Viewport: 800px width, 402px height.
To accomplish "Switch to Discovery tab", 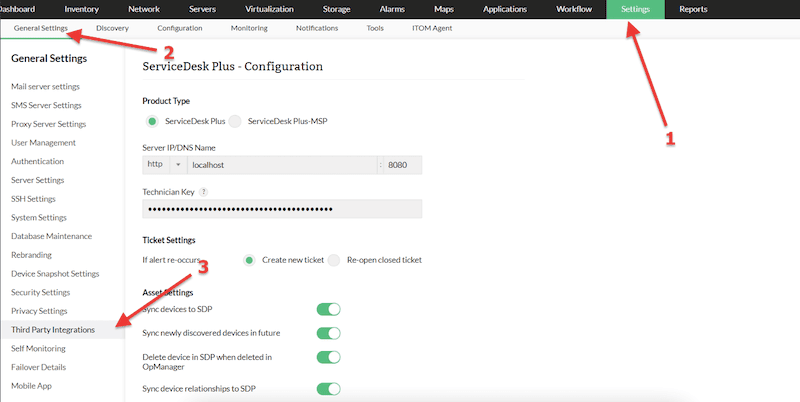I will [112, 29].
